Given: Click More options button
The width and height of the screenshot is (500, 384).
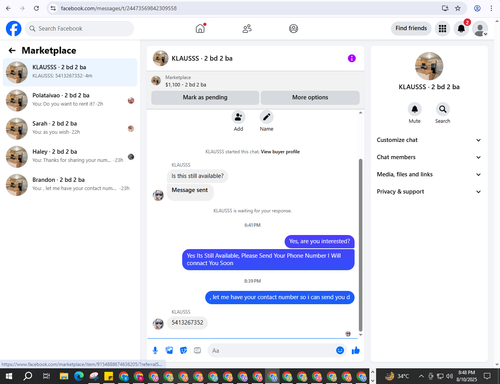Looking at the screenshot, I should point(310,97).
